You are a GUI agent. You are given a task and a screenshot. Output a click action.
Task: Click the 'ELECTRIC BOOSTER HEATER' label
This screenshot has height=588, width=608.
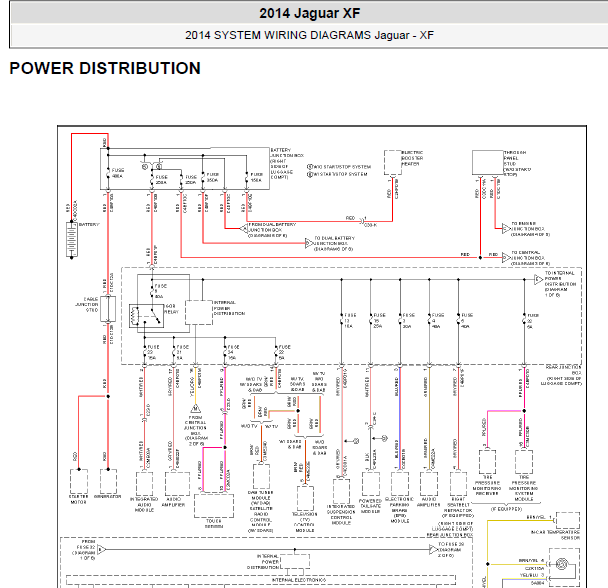tap(412, 158)
